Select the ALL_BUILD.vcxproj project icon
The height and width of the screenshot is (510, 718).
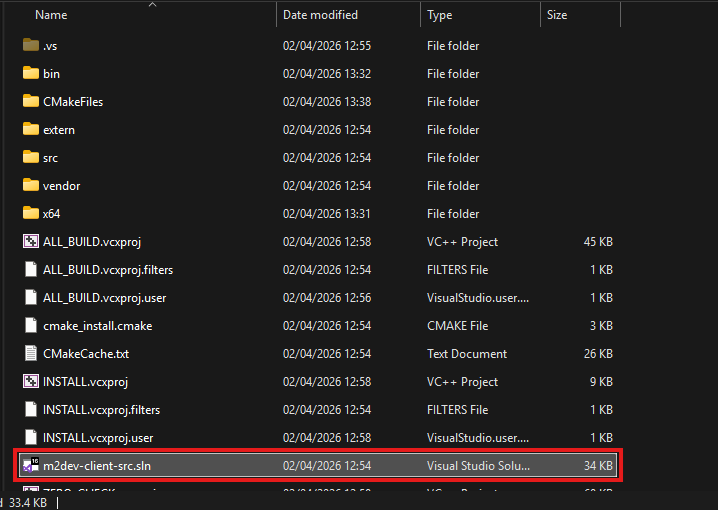pyautogui.click(x=30, y=242)
